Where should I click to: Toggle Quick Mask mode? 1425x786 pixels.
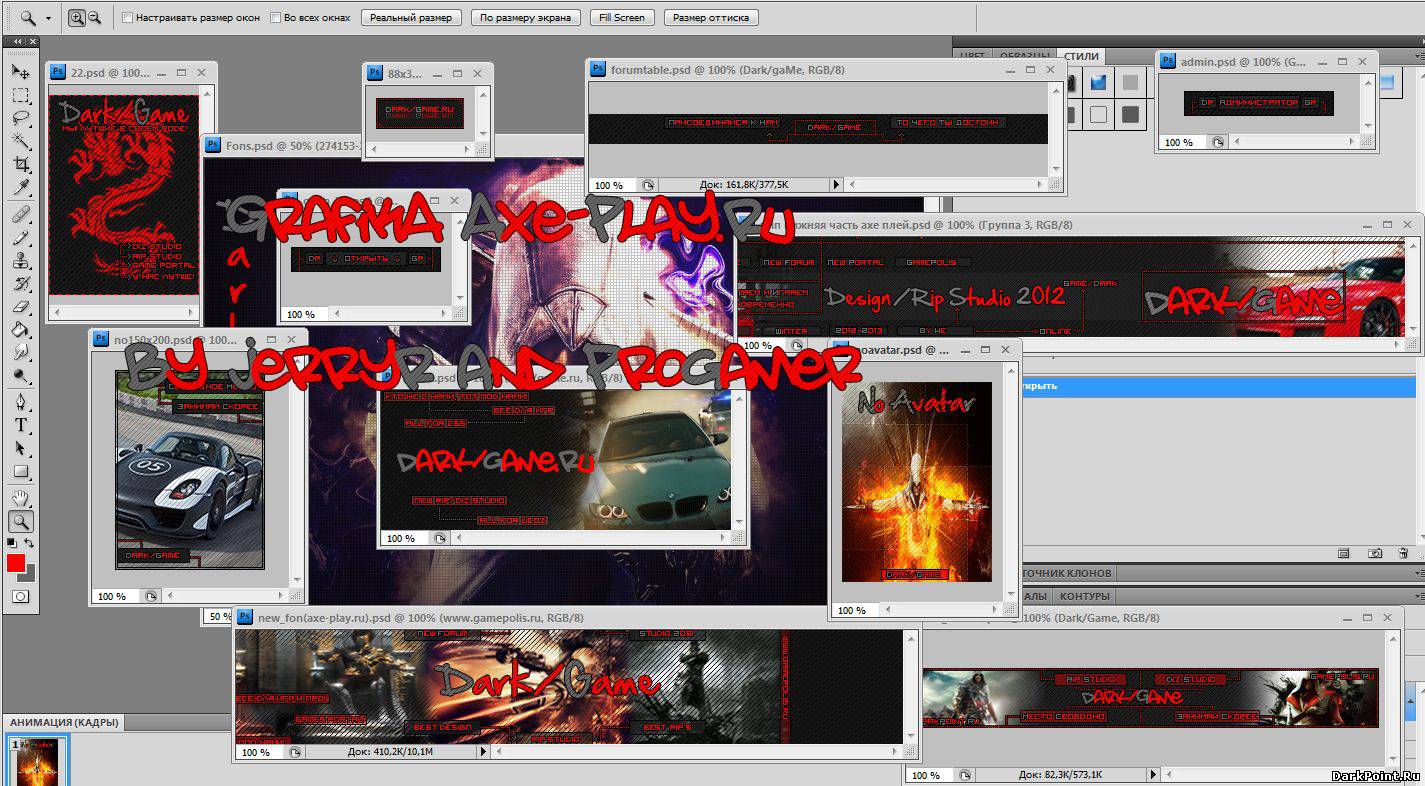[20, 596]
